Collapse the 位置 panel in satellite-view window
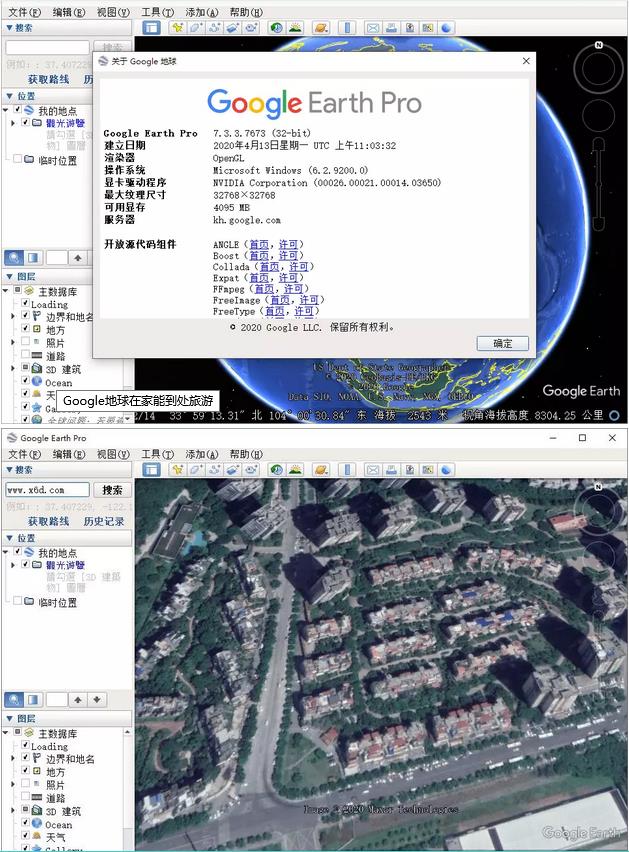Image resolution: width=629 pixels, height=852 pixels. click(9, 538)
